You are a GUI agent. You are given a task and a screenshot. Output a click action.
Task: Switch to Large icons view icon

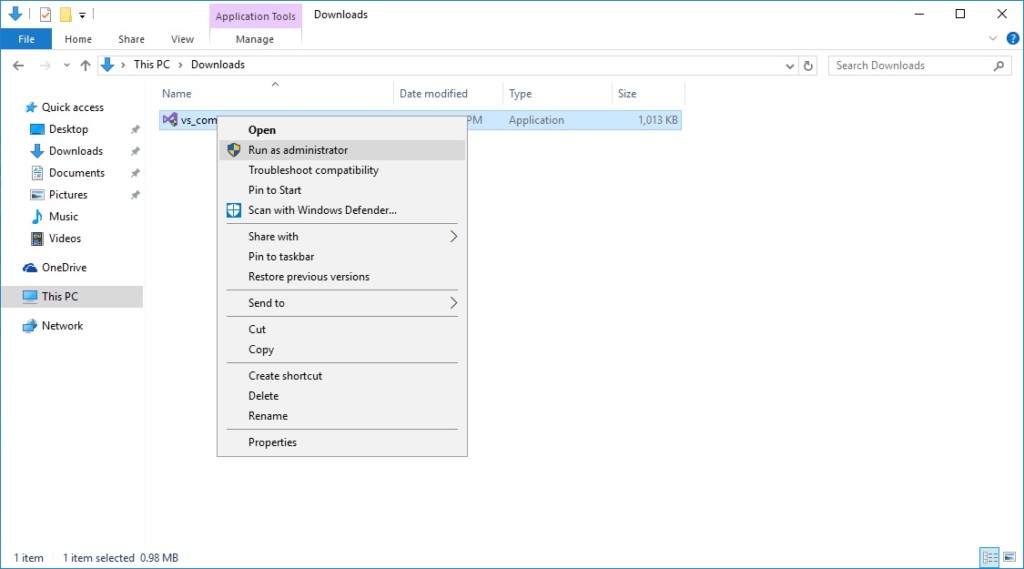coord(1010,557)
